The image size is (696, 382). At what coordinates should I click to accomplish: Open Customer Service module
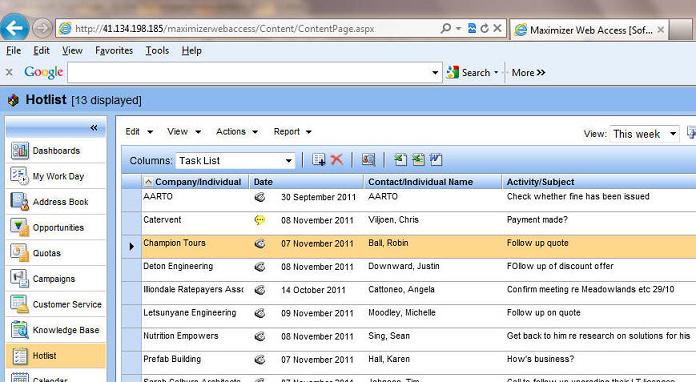55,304
